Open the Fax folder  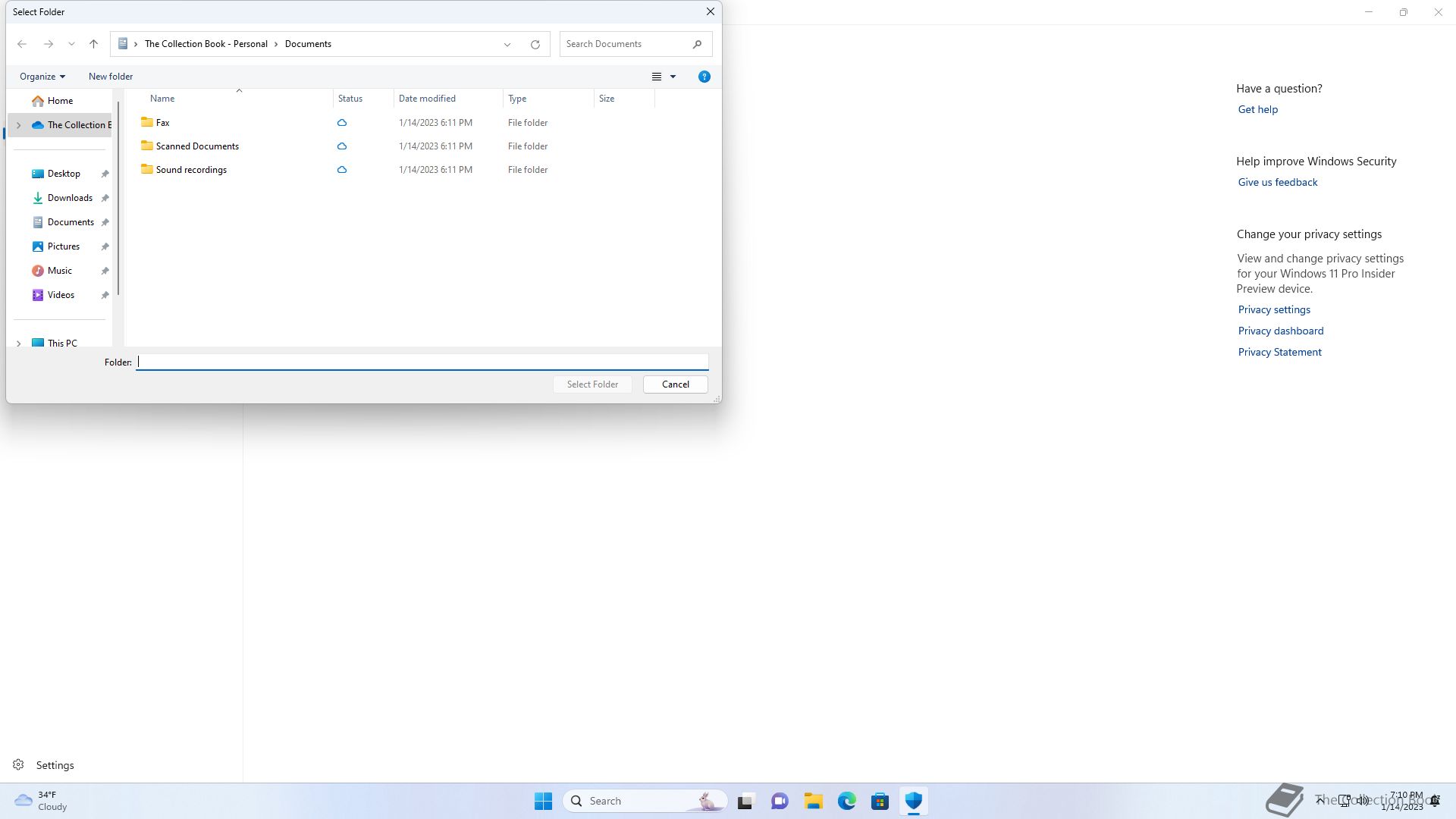pyautogui.click(x=162, y=123)
